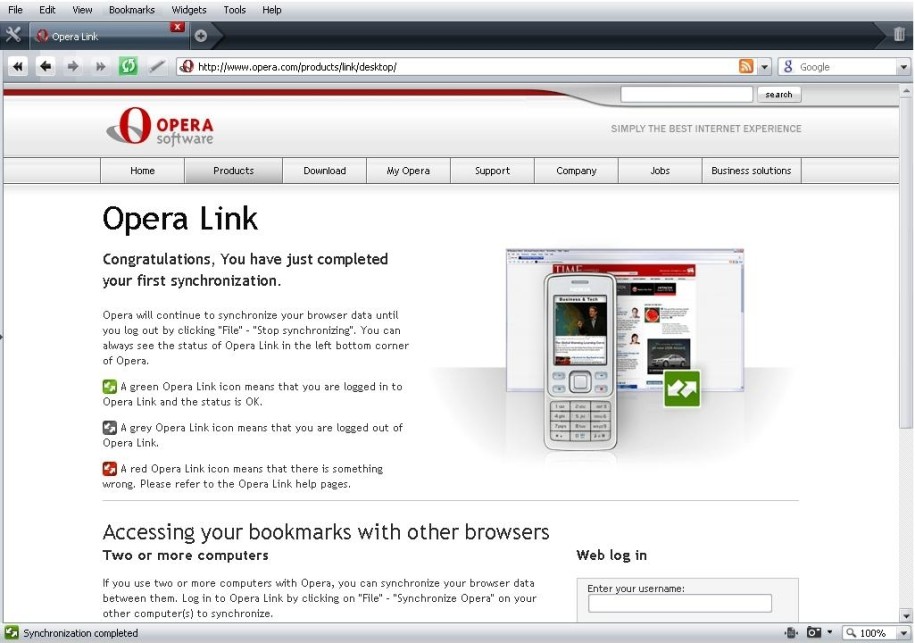Click the wand icon in the toolbar
The image size is (915, 643).
coord(156,67)
